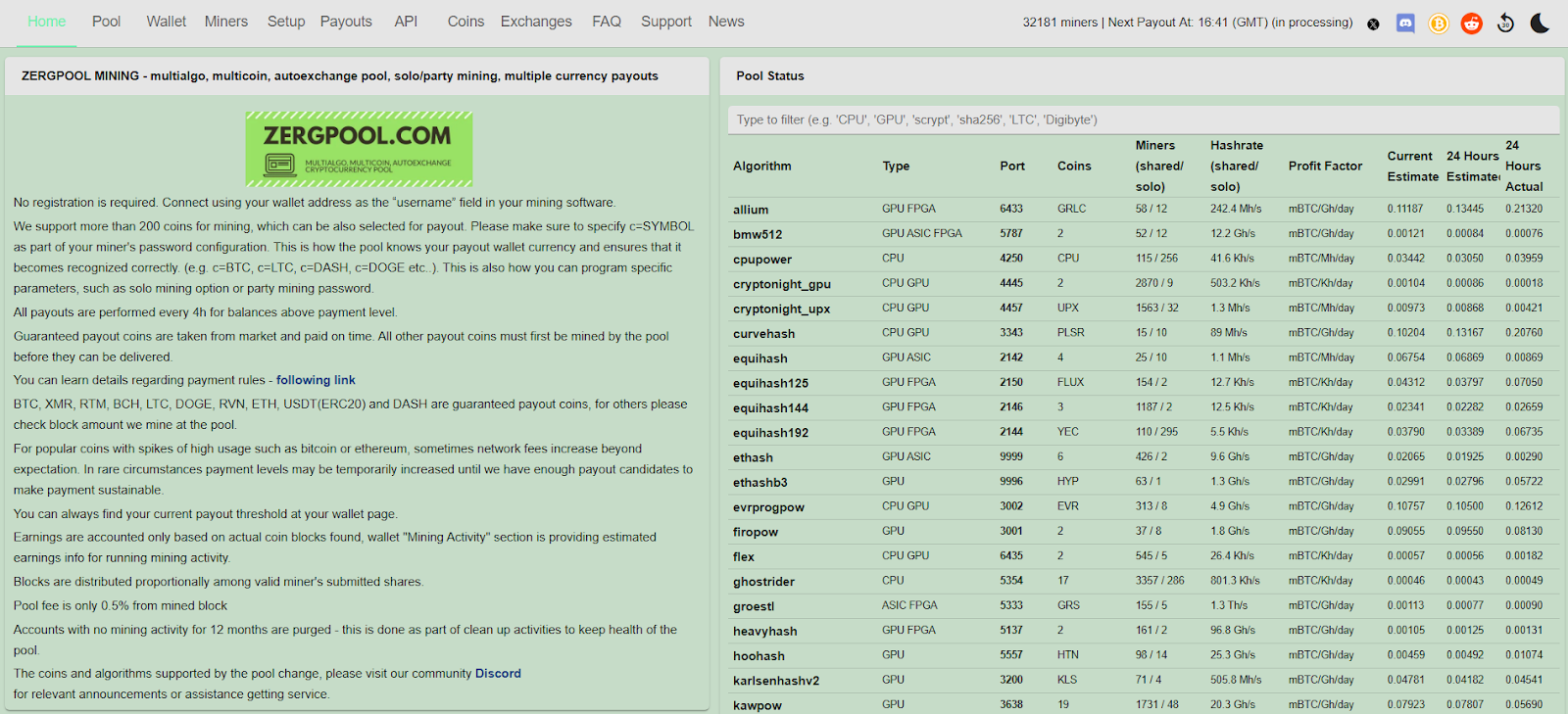Open the FAQ page
This screenshot has height=714, width=1568.
(607, 22)
